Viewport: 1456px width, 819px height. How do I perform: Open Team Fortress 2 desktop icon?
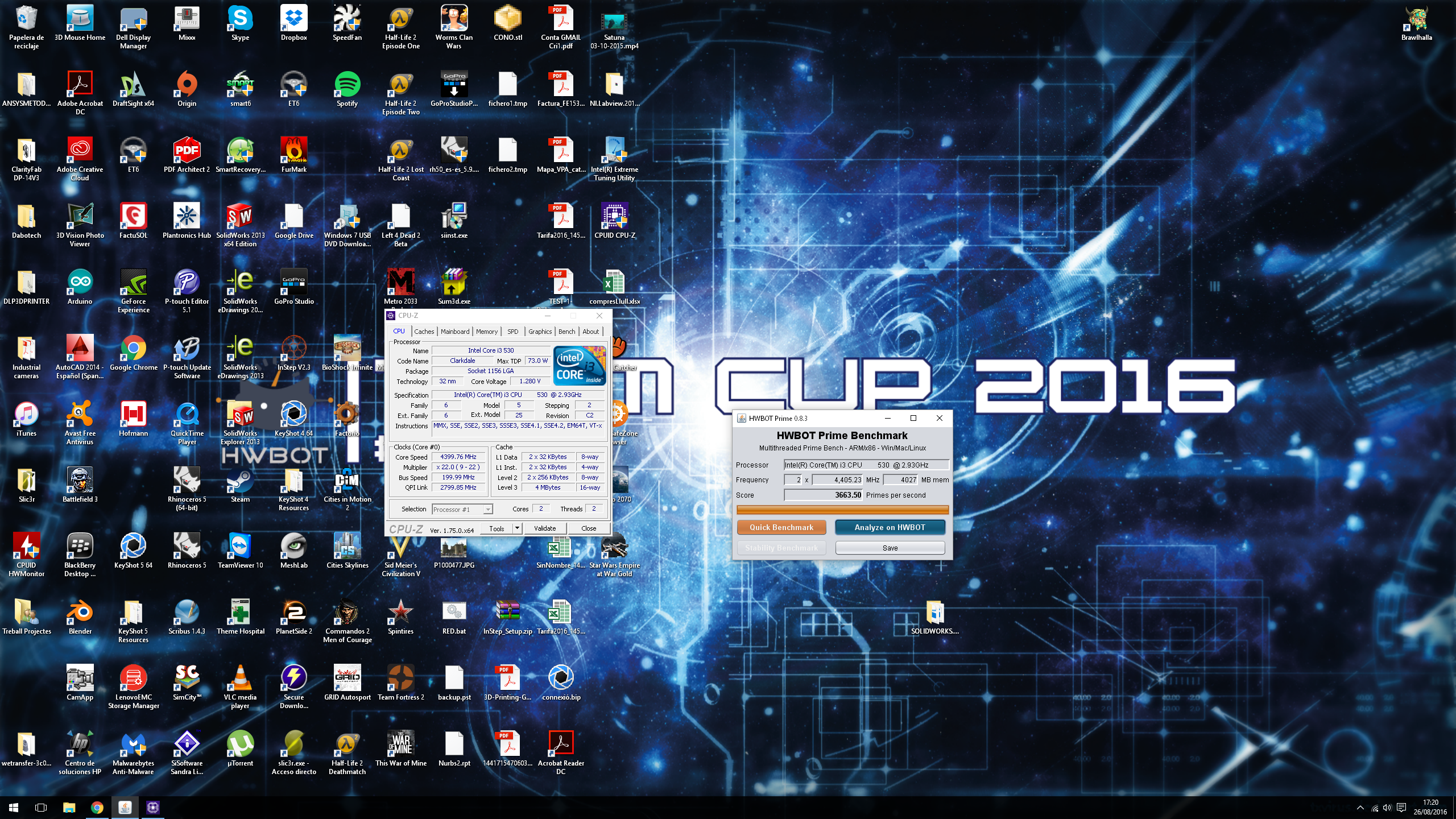400,683
